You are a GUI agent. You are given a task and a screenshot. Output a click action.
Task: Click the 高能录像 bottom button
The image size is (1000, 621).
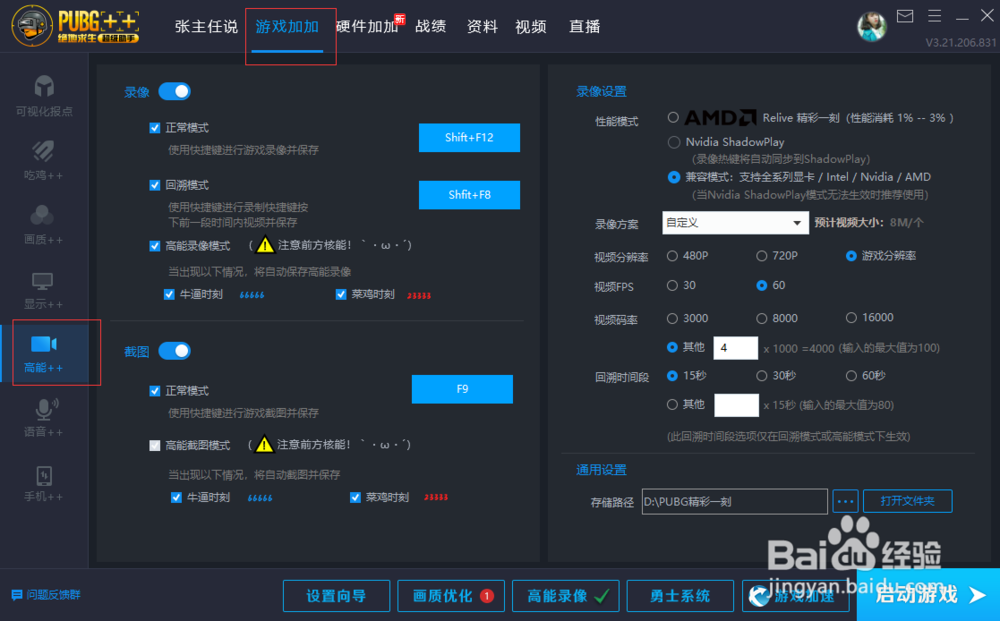click(x=566, y=596)
